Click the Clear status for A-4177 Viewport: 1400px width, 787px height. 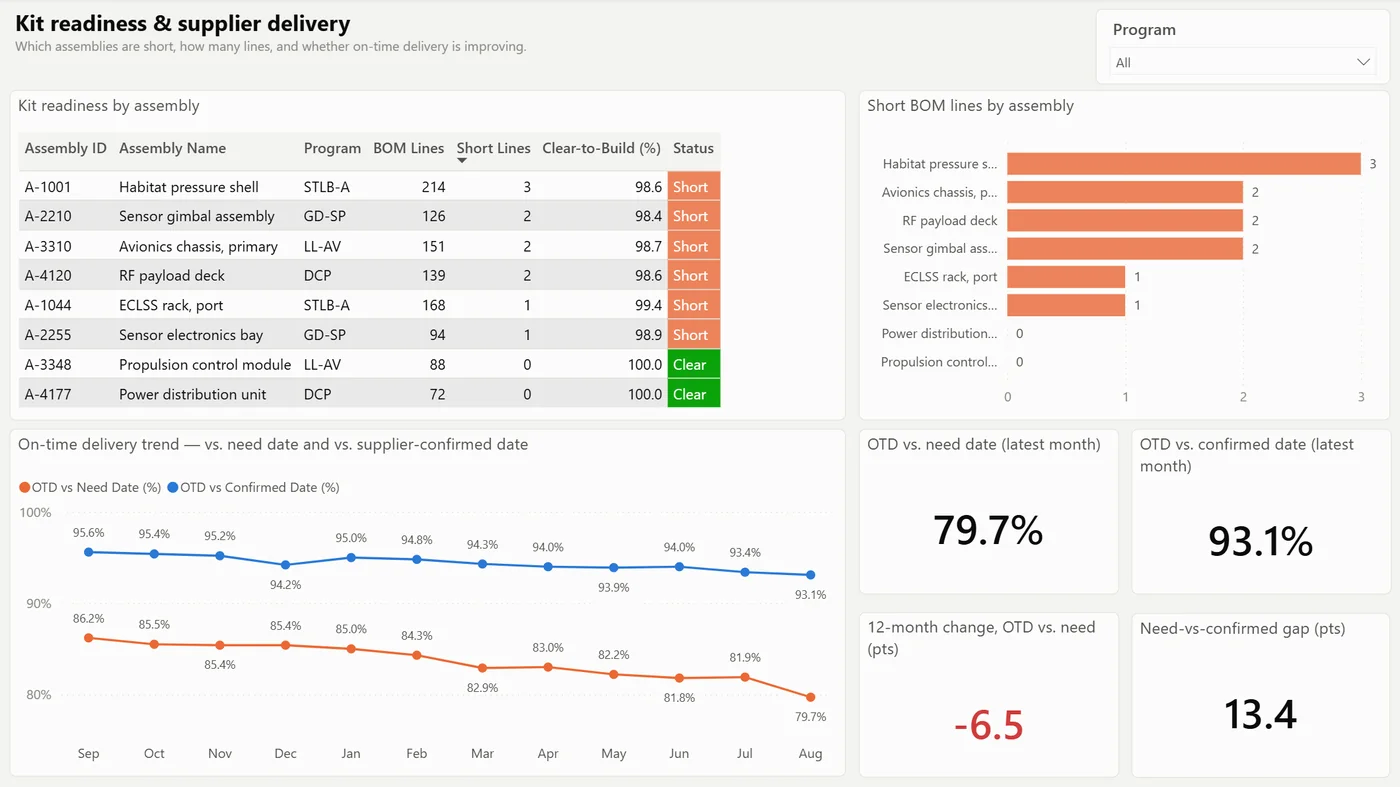[x=694, y=394]
